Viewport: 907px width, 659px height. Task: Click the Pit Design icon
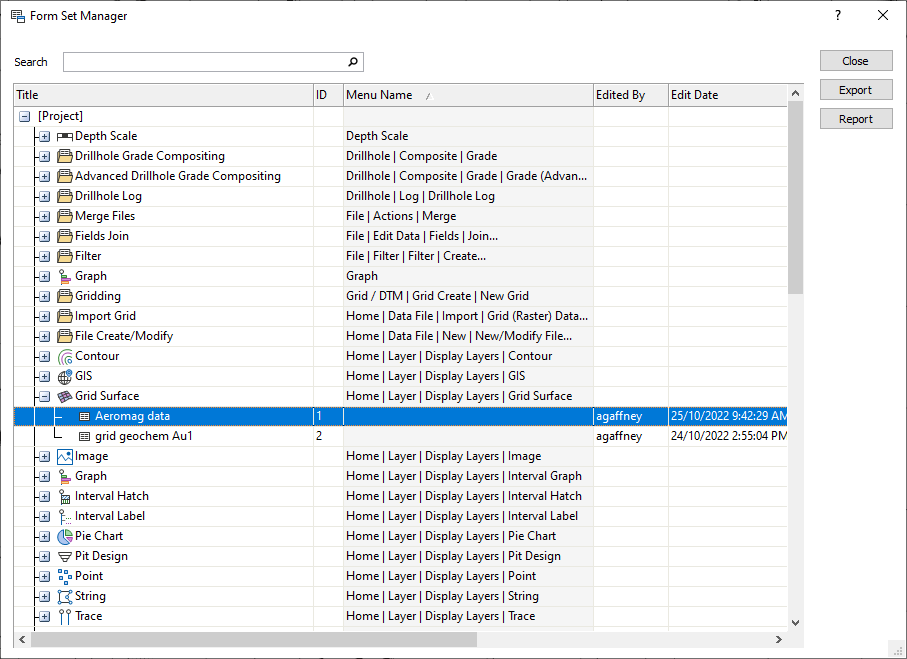65,556
